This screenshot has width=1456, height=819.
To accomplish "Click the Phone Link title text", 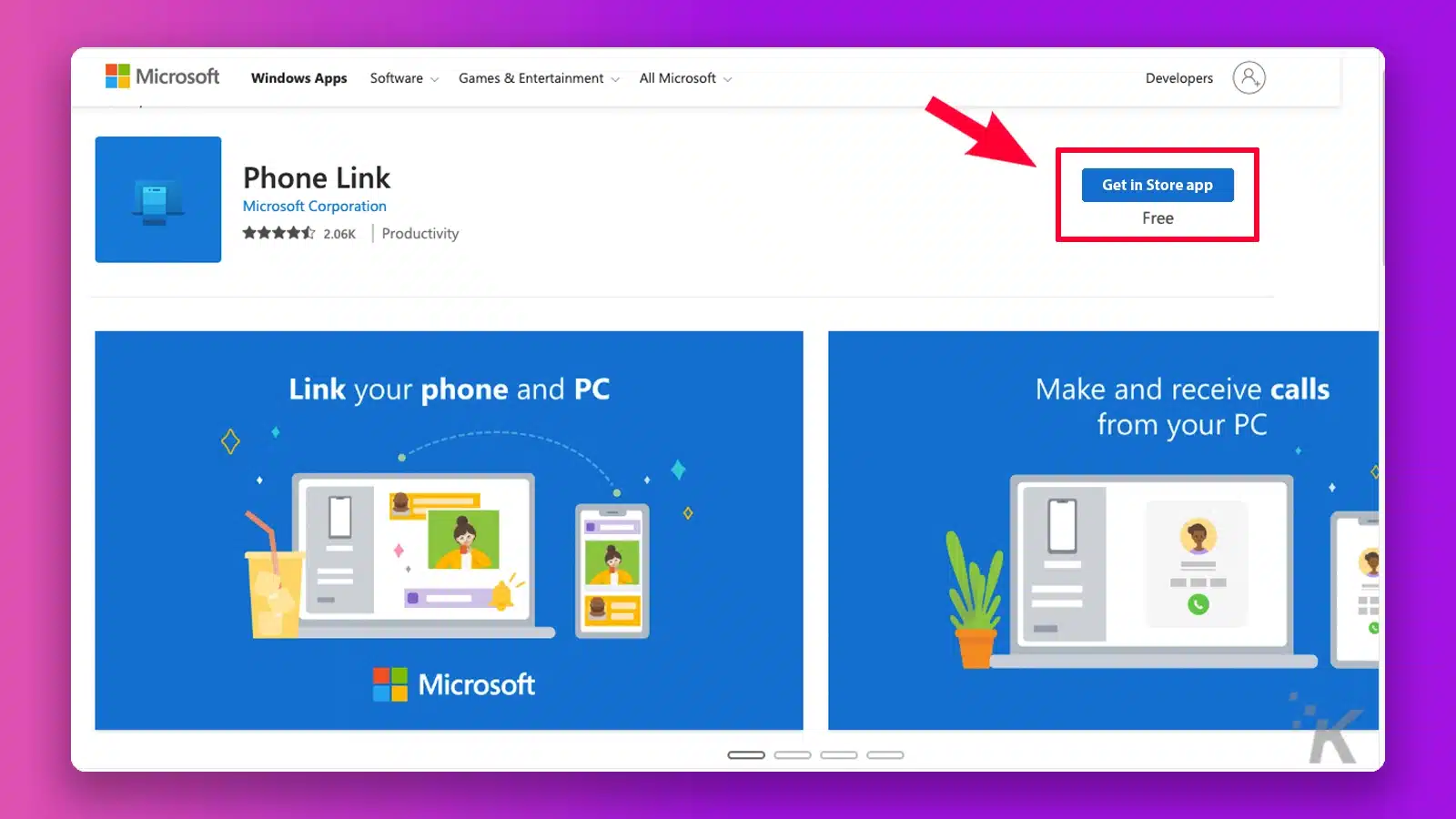I will [317, 177].
